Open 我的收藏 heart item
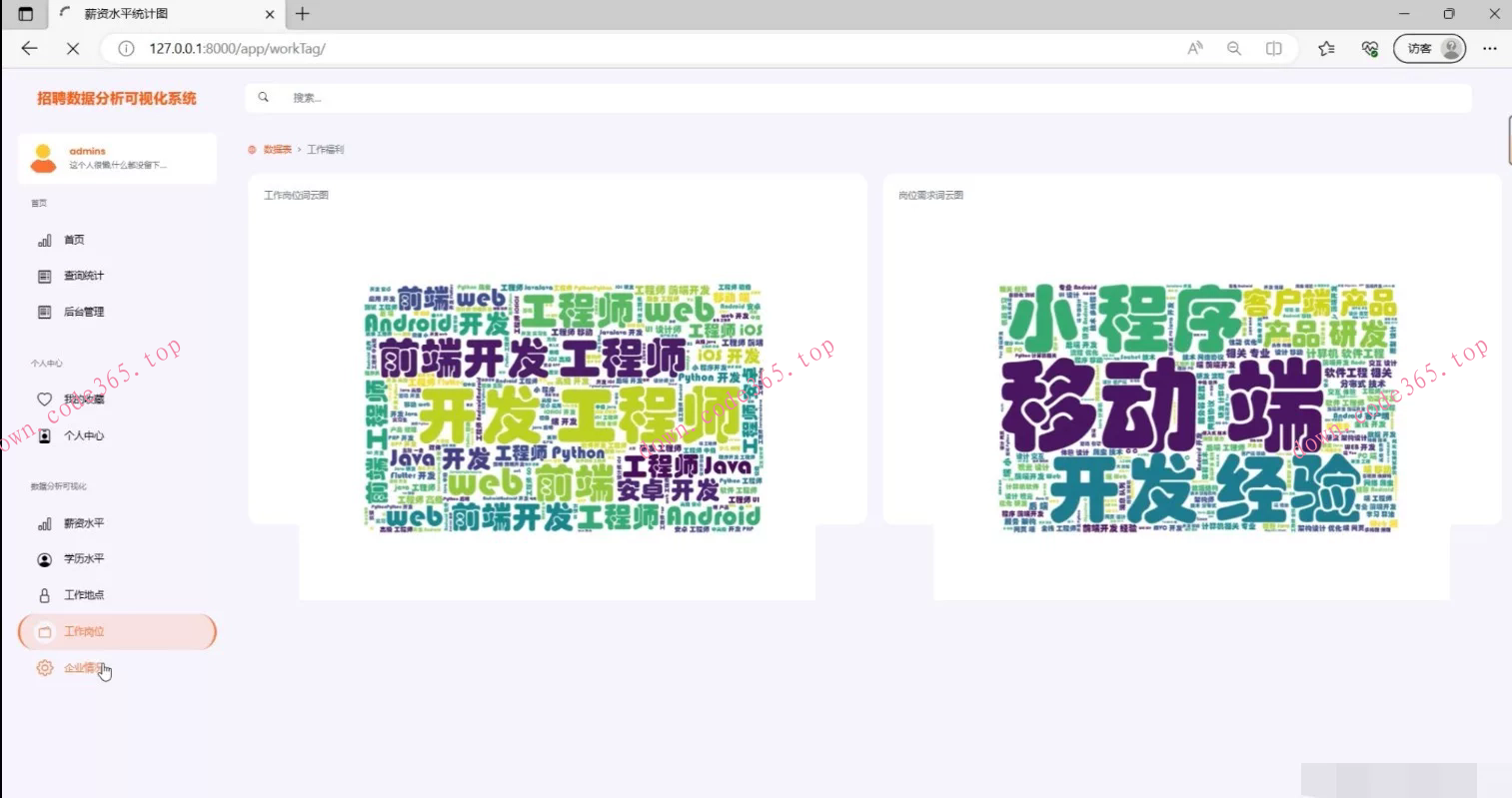The height and width of the screenshot is (798, 1512). 83,399
